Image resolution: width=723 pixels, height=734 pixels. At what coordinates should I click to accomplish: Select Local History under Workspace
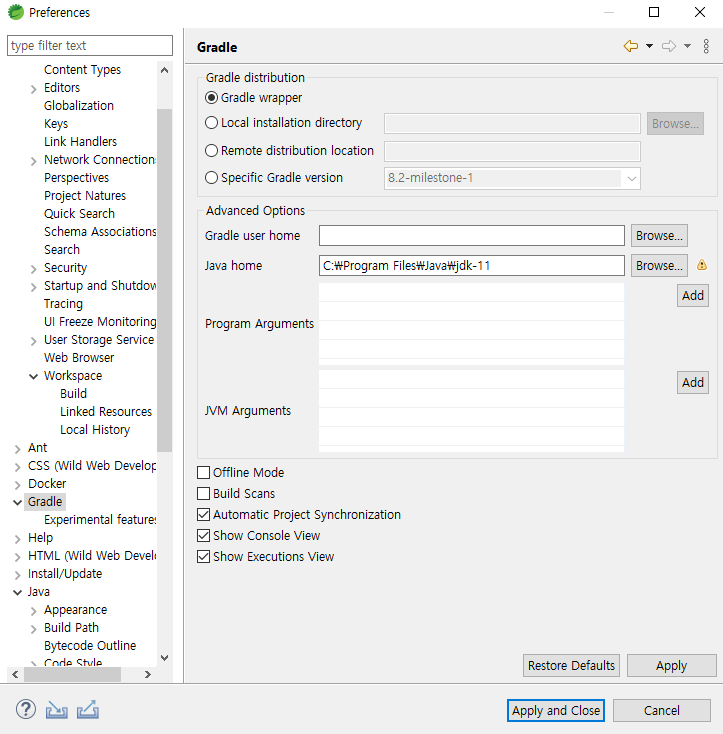[x=95, y=430]
